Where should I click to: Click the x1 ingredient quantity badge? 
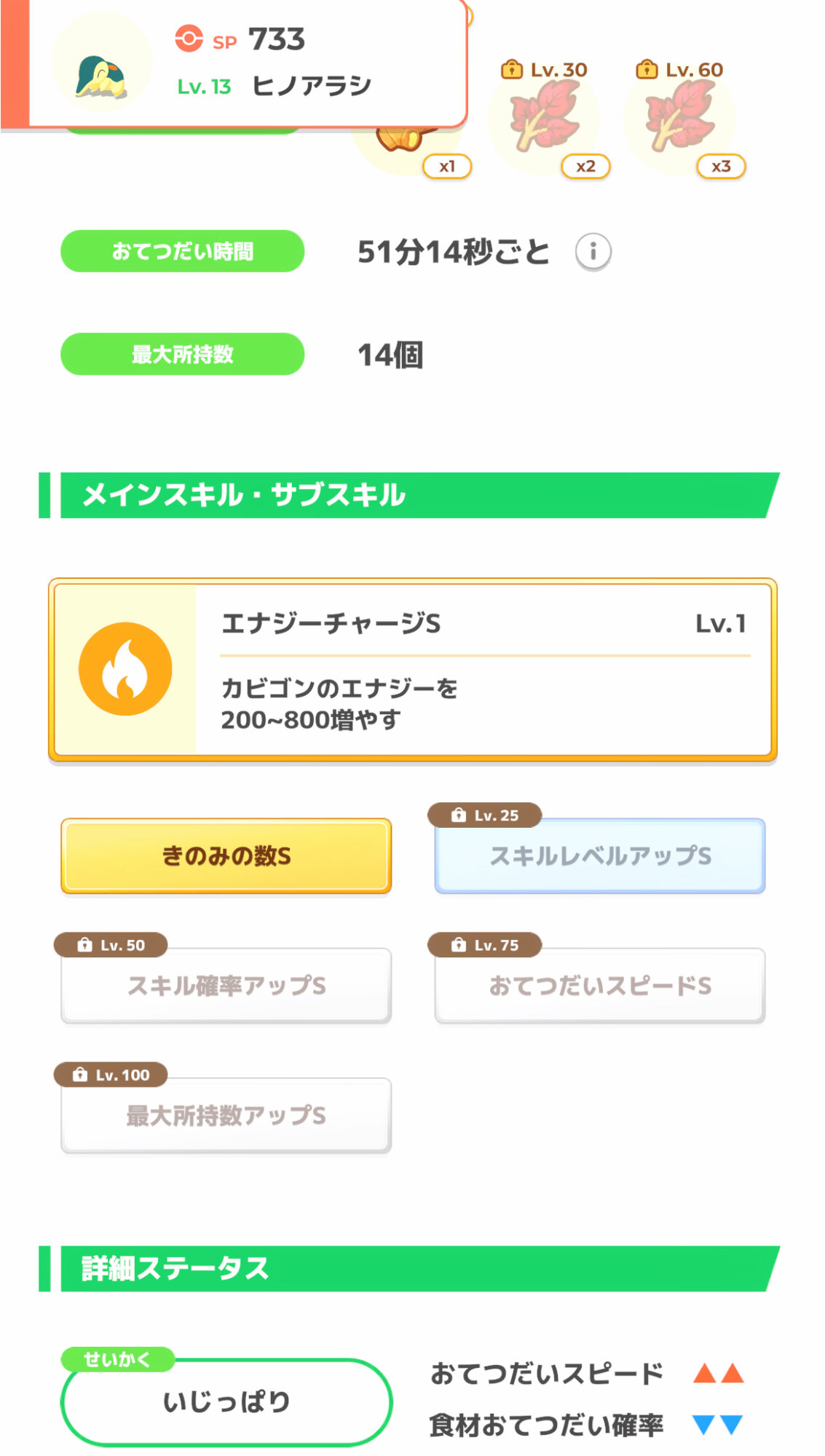click(x=447, y=167)
